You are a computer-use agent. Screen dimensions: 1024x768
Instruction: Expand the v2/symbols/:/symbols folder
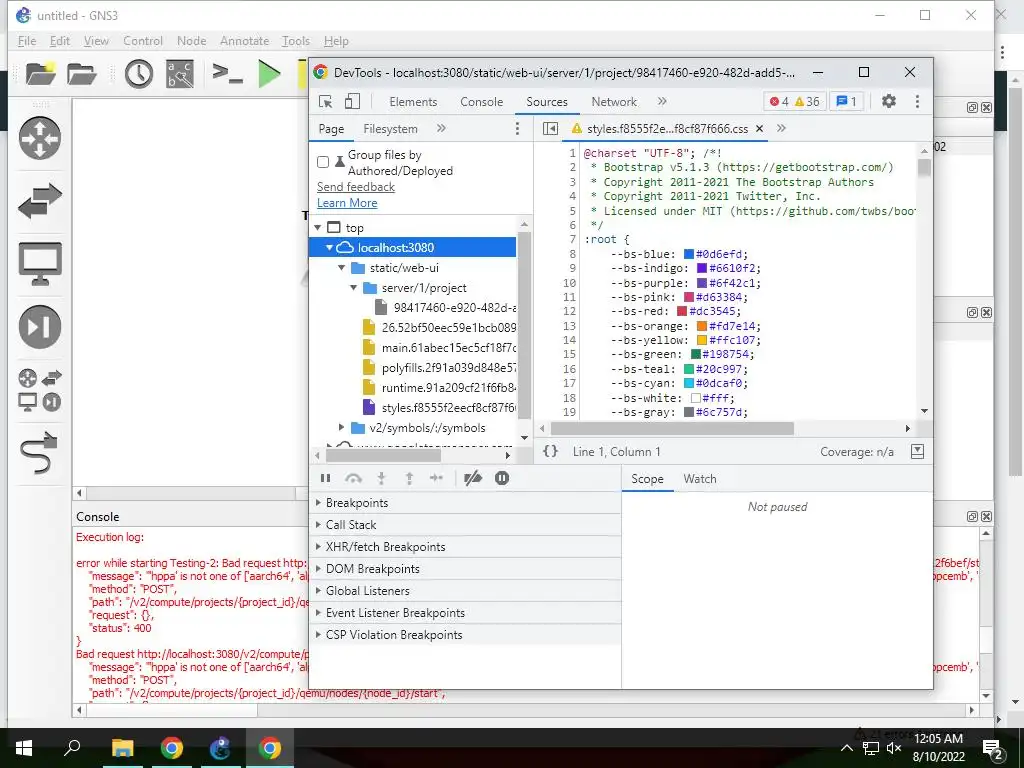tap(342, 428)
